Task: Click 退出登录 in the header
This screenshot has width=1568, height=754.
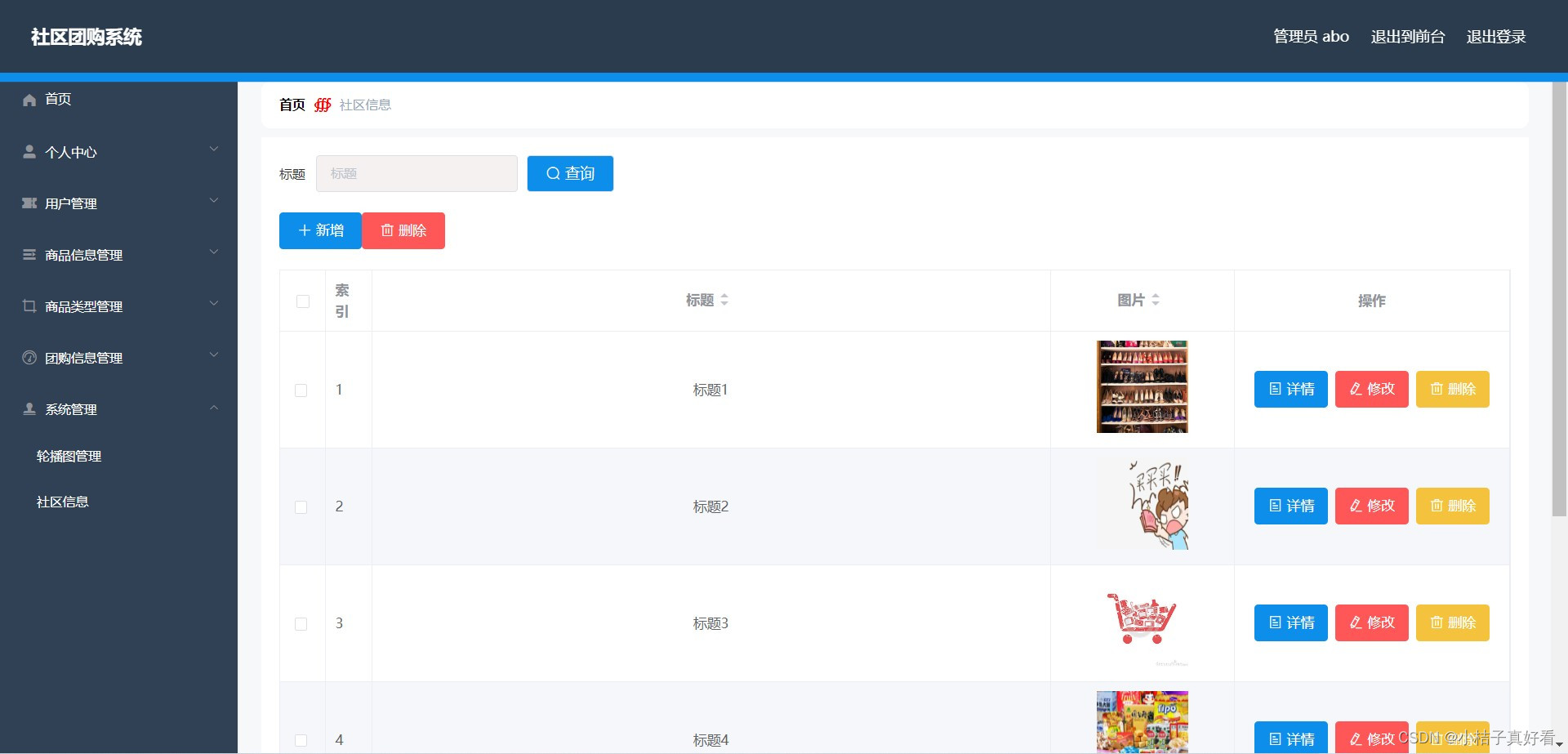Action: tap(1496, 37)
